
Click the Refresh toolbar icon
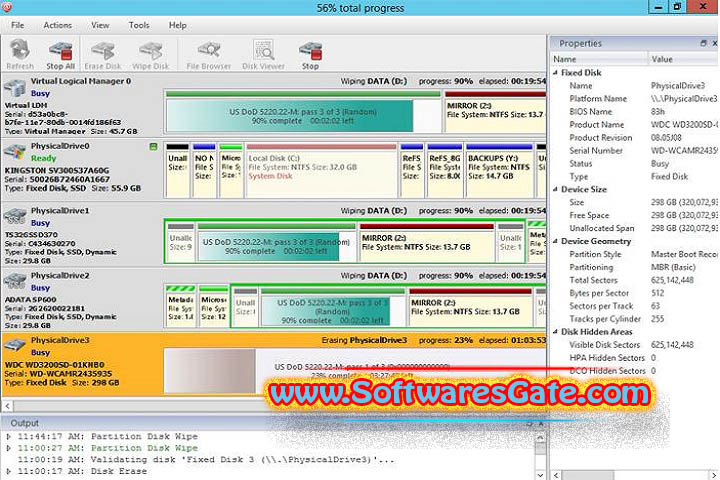click(x=20, y=54)
